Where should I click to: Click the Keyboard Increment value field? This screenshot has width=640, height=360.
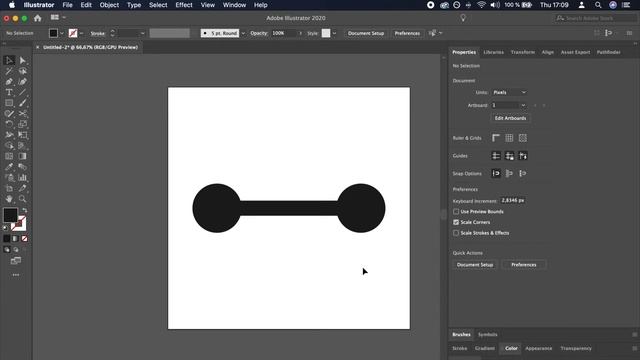click(x=513, y=200)
